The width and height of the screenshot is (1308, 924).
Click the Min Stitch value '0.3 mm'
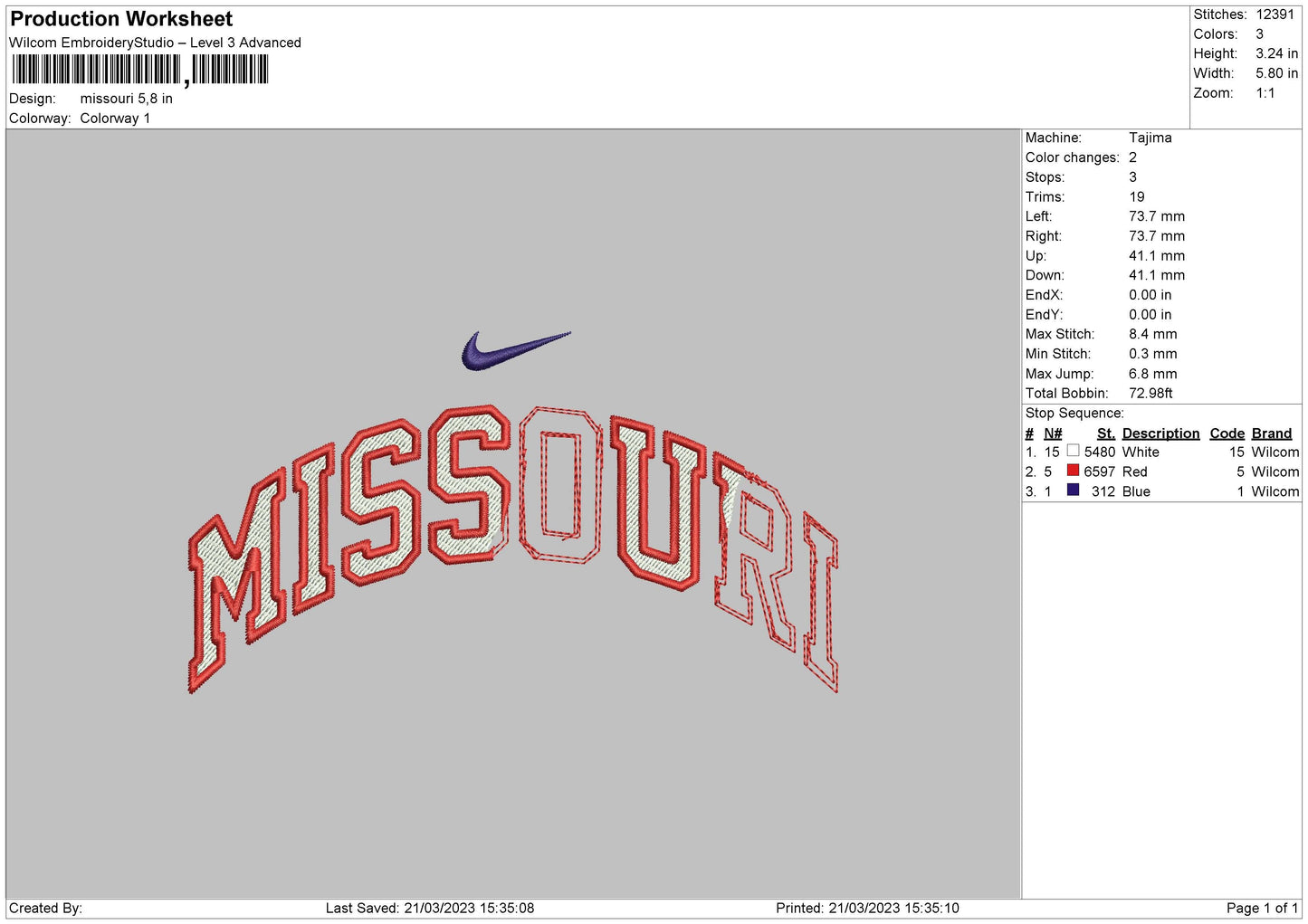tap(1152, 354)
